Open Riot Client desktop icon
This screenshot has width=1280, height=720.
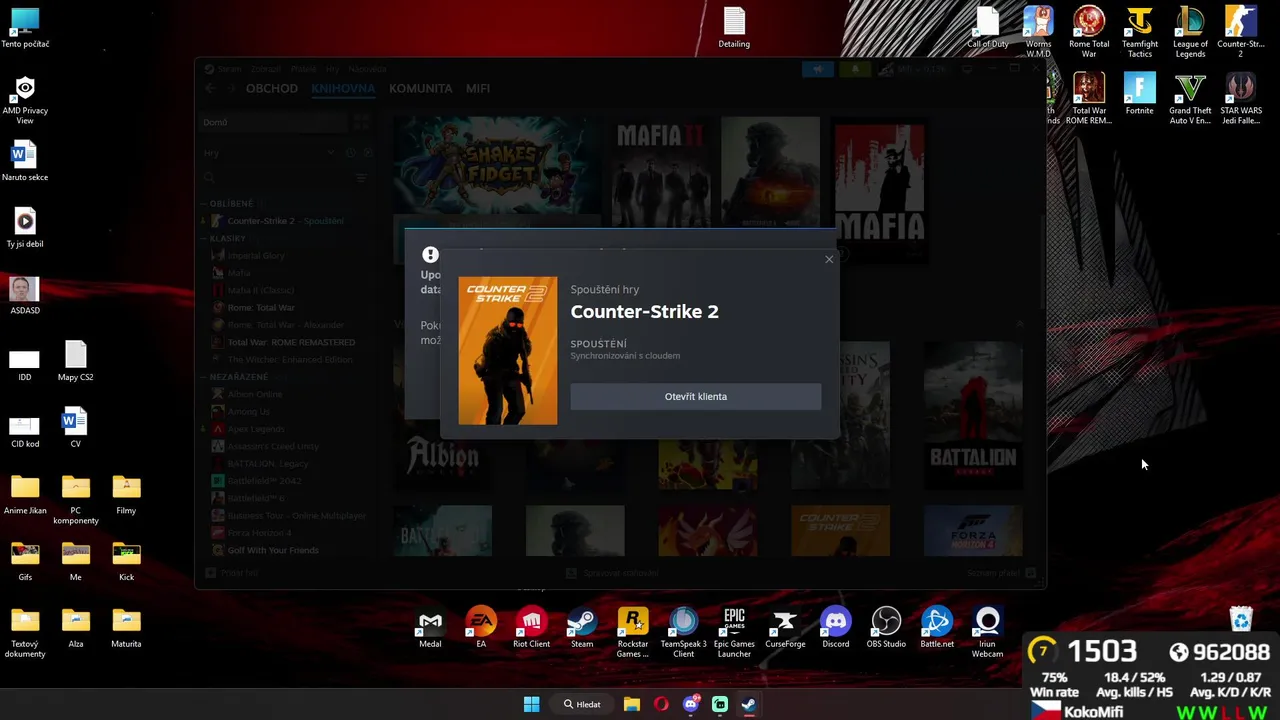pyautogui.click(x=531, y=628)
